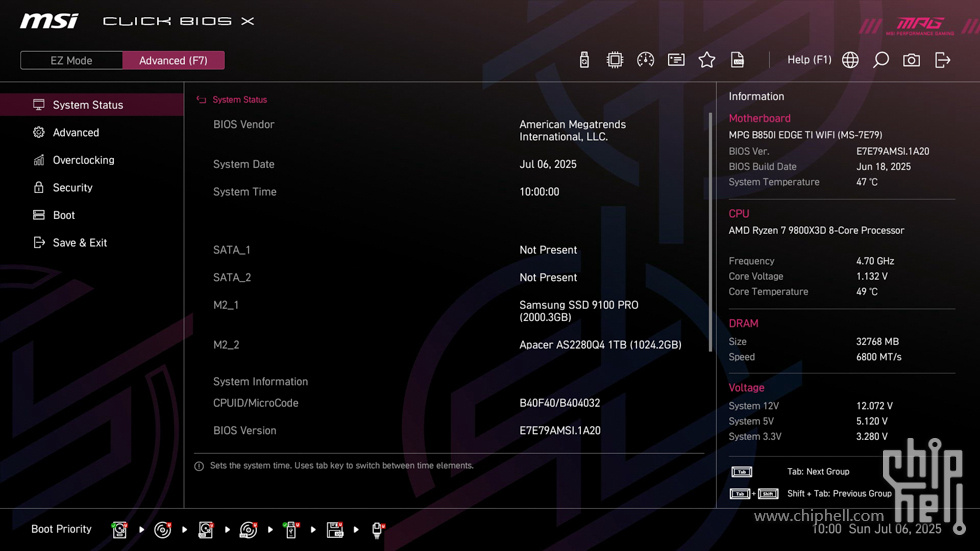Click the CPU heading in Information panel
The image size is (980, 551).
click(739, 214)
